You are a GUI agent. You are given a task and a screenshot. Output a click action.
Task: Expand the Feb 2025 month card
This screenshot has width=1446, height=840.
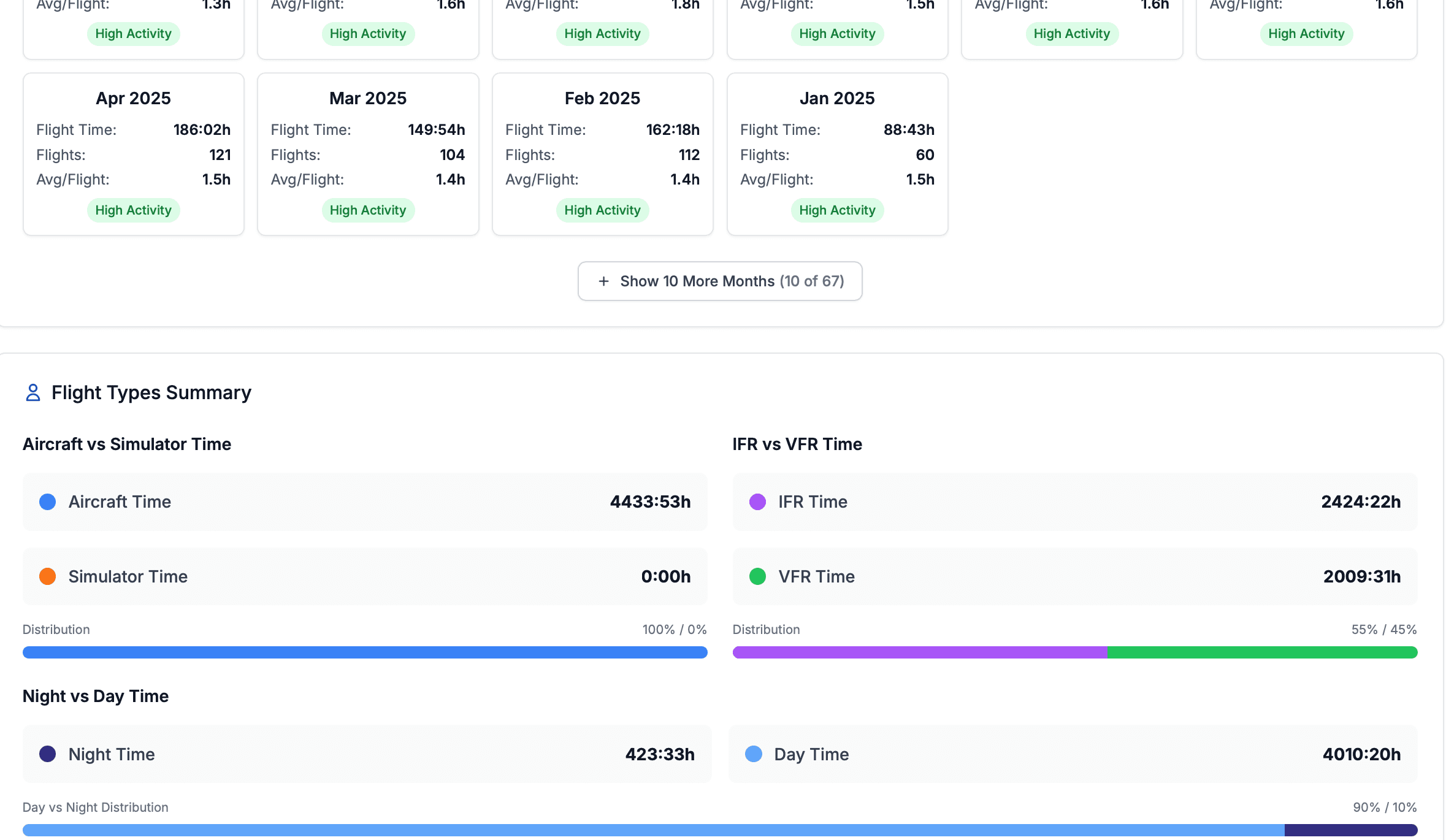pos(602,154)
